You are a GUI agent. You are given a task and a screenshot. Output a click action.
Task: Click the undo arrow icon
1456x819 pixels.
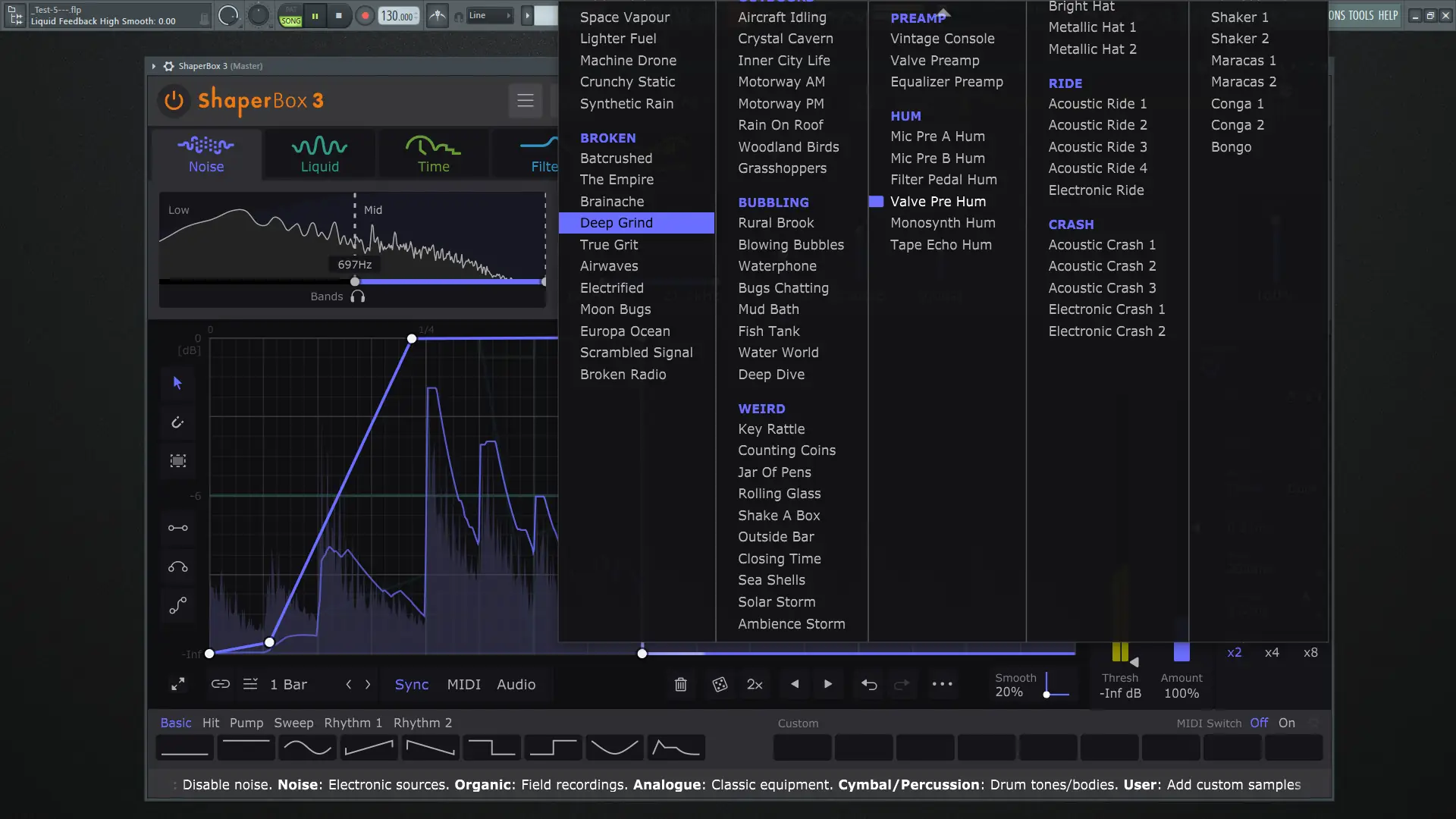click(869, 684)
